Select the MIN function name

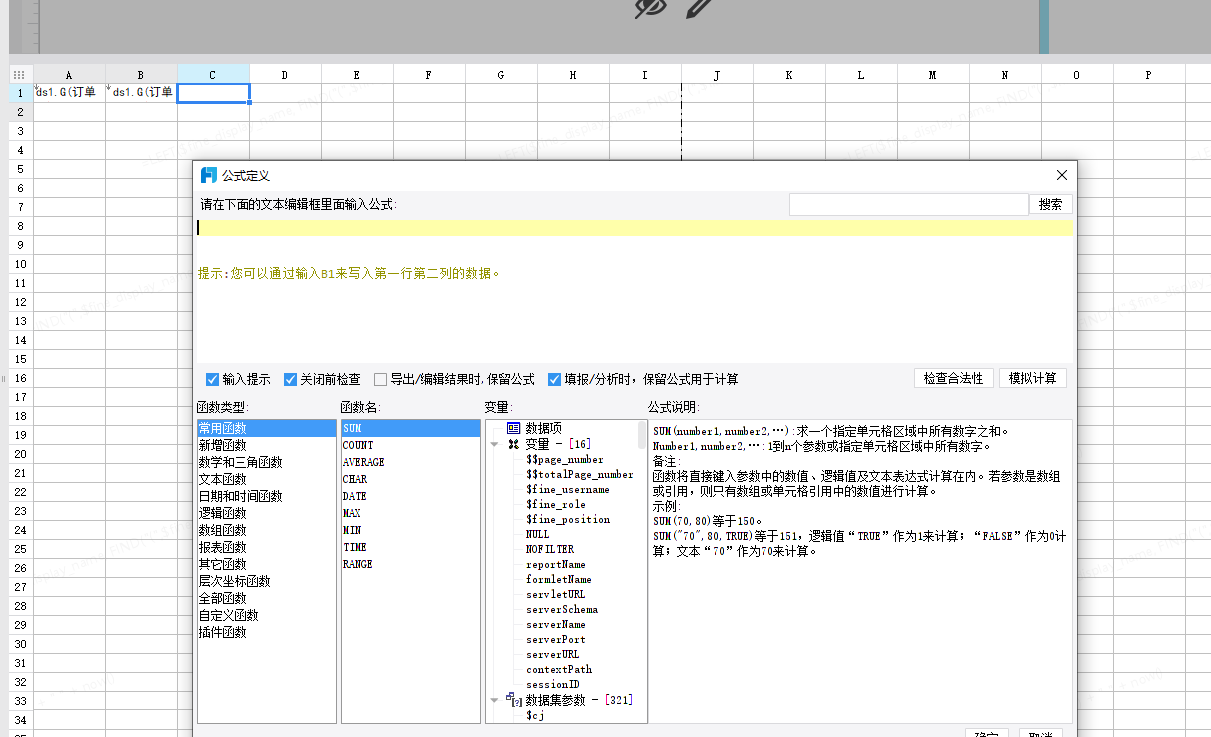click(x=411, y=530)
